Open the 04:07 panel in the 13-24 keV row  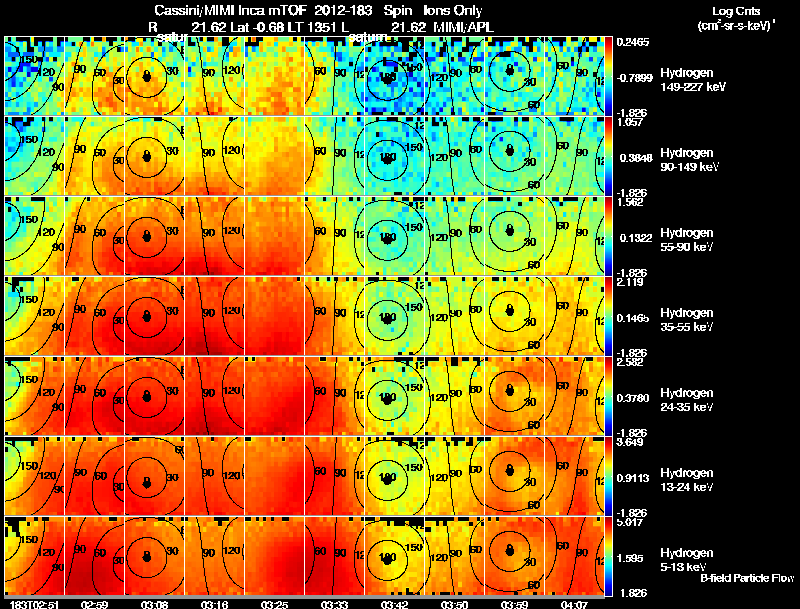[574, 476]
